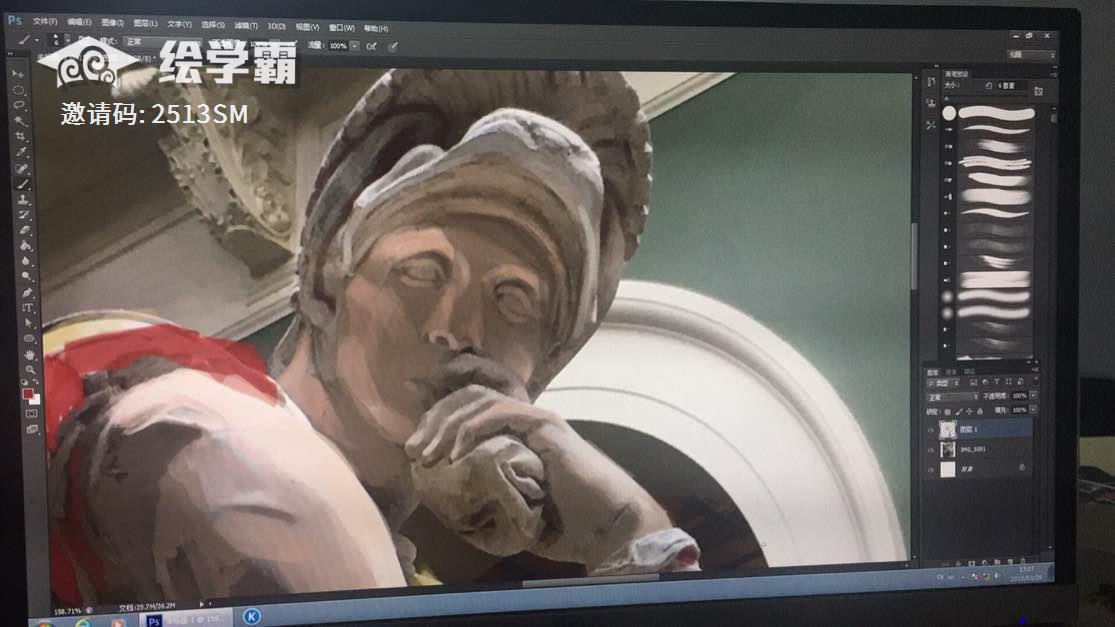Open the 帮助(H) menu

(x=376, y=28)
